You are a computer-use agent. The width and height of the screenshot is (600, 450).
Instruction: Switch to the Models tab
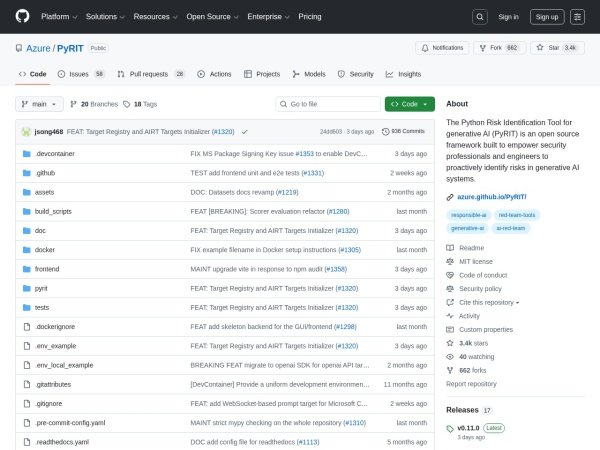pyautogui.click(x=308, y=74)
